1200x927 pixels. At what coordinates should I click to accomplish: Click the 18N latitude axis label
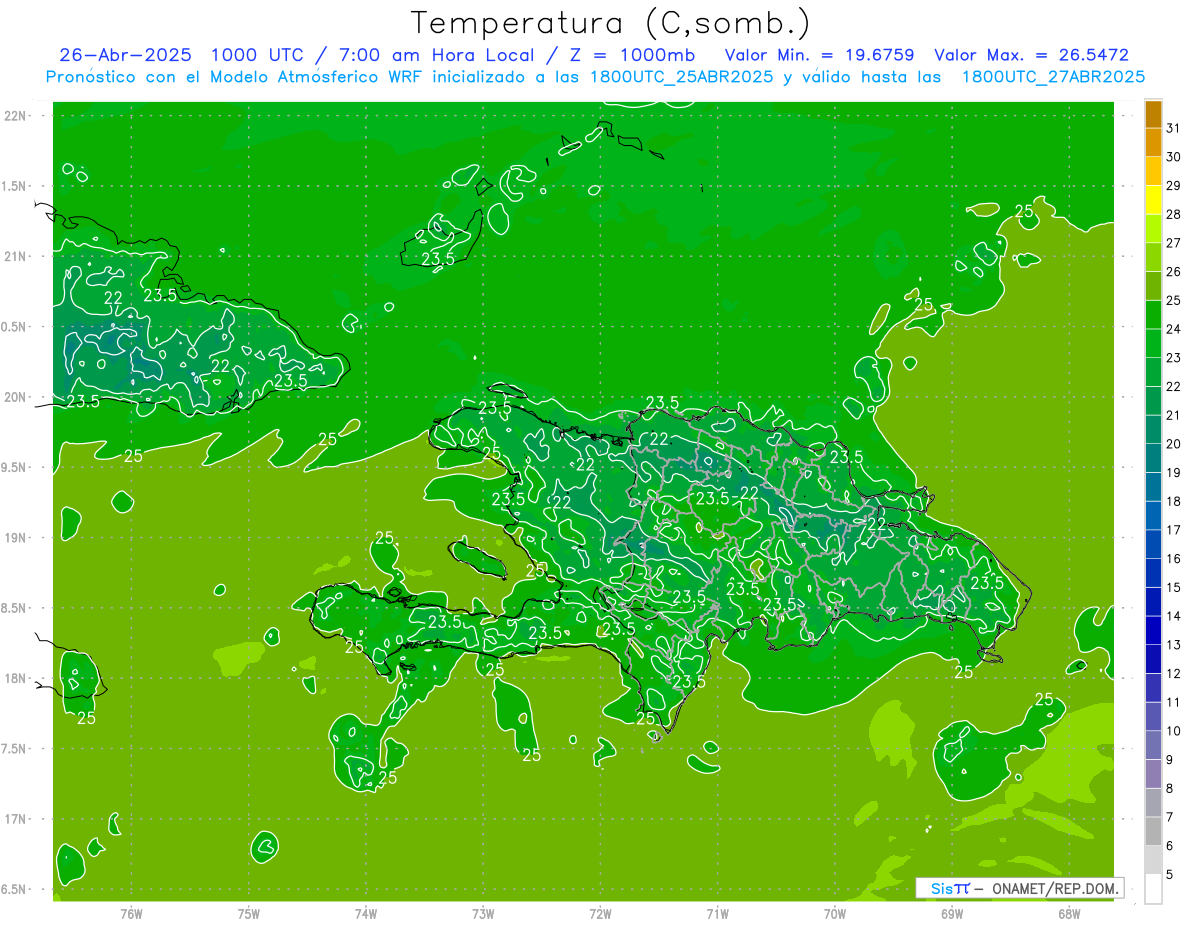click(15, 678)
